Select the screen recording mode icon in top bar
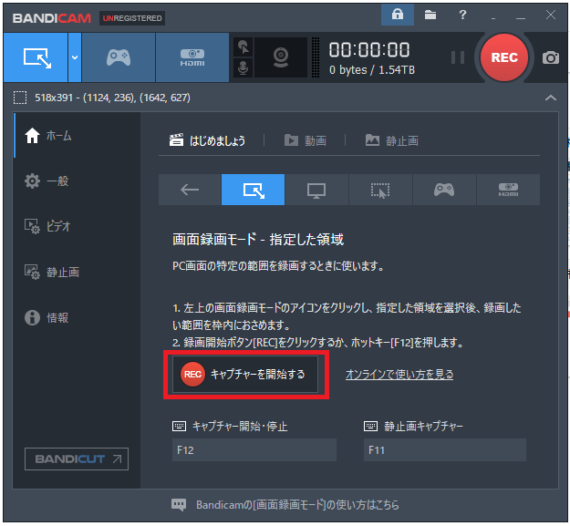The height and width of the screenshot is (526, 570). (x=36, y=57)
